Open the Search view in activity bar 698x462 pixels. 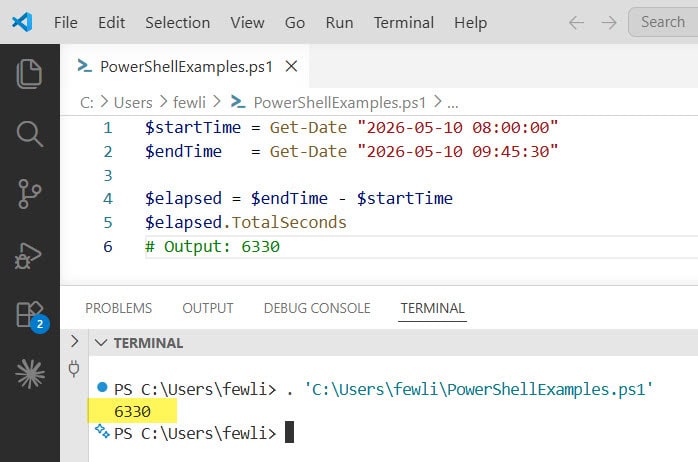coord(29,134)
